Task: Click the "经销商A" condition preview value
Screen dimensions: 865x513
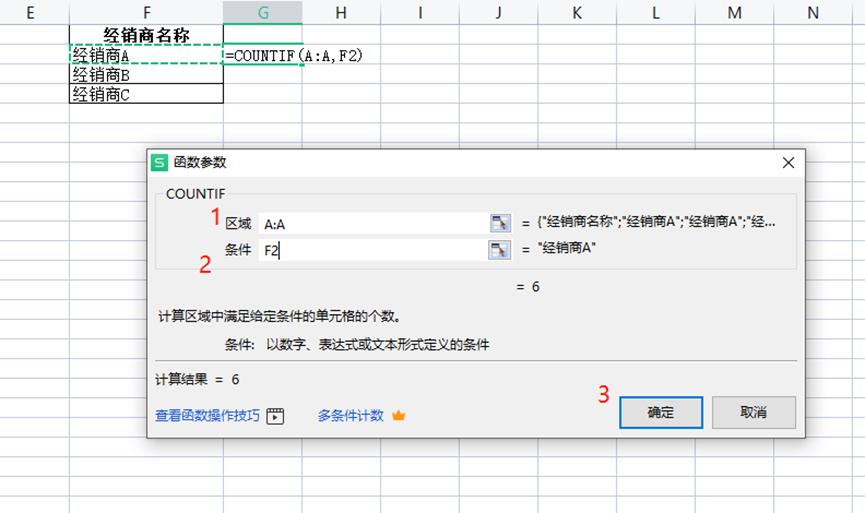Action: [567, 248]
